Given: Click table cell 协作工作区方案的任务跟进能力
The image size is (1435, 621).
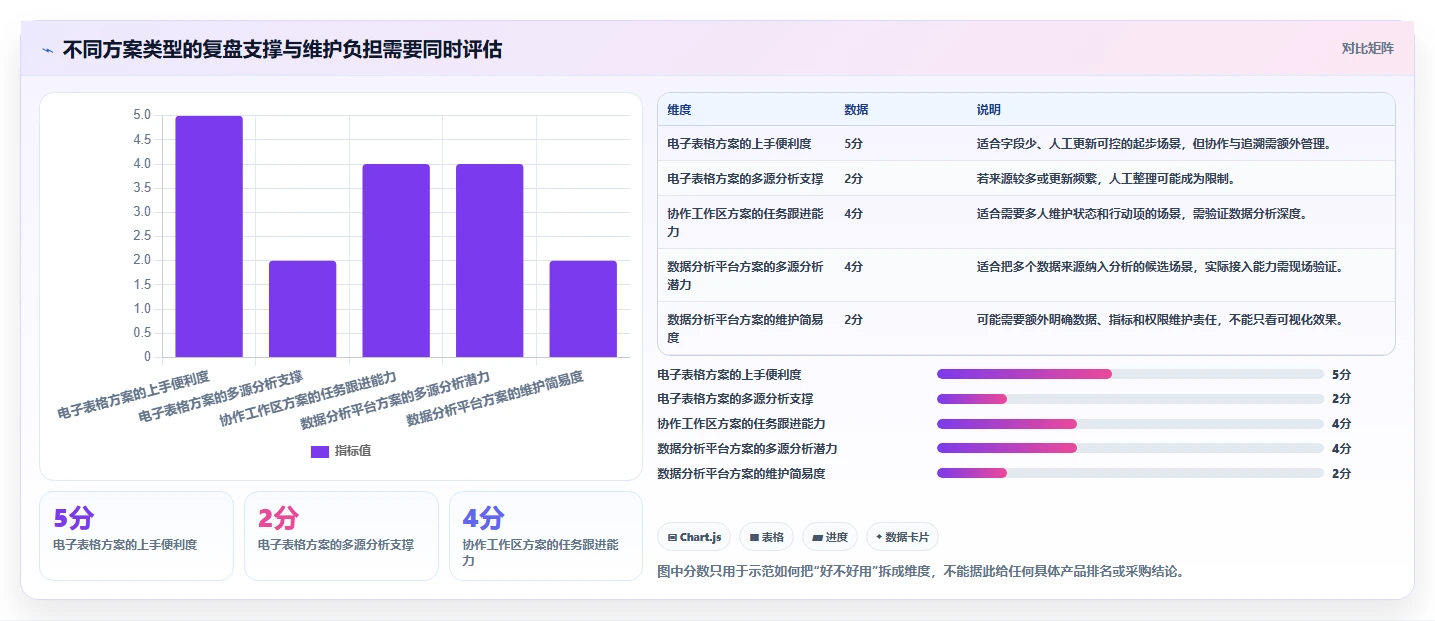Looking at the screenshot, I should click(745, 222).
